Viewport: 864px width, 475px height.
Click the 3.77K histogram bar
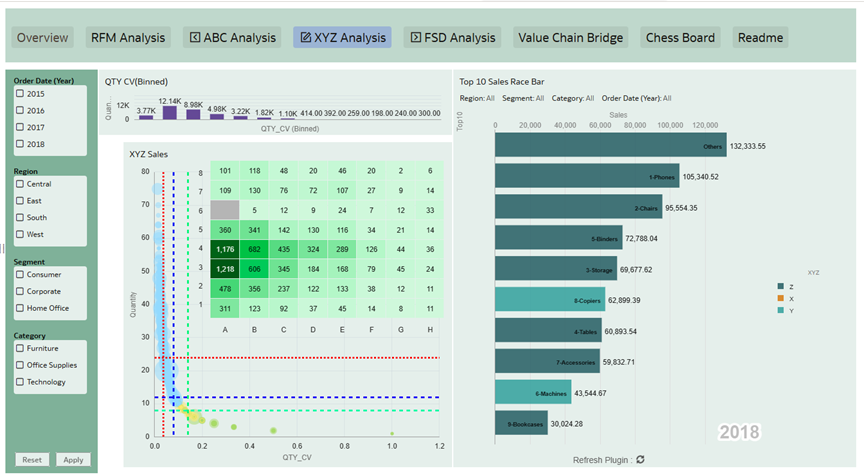pyautogui.click(x=146, y=117)
